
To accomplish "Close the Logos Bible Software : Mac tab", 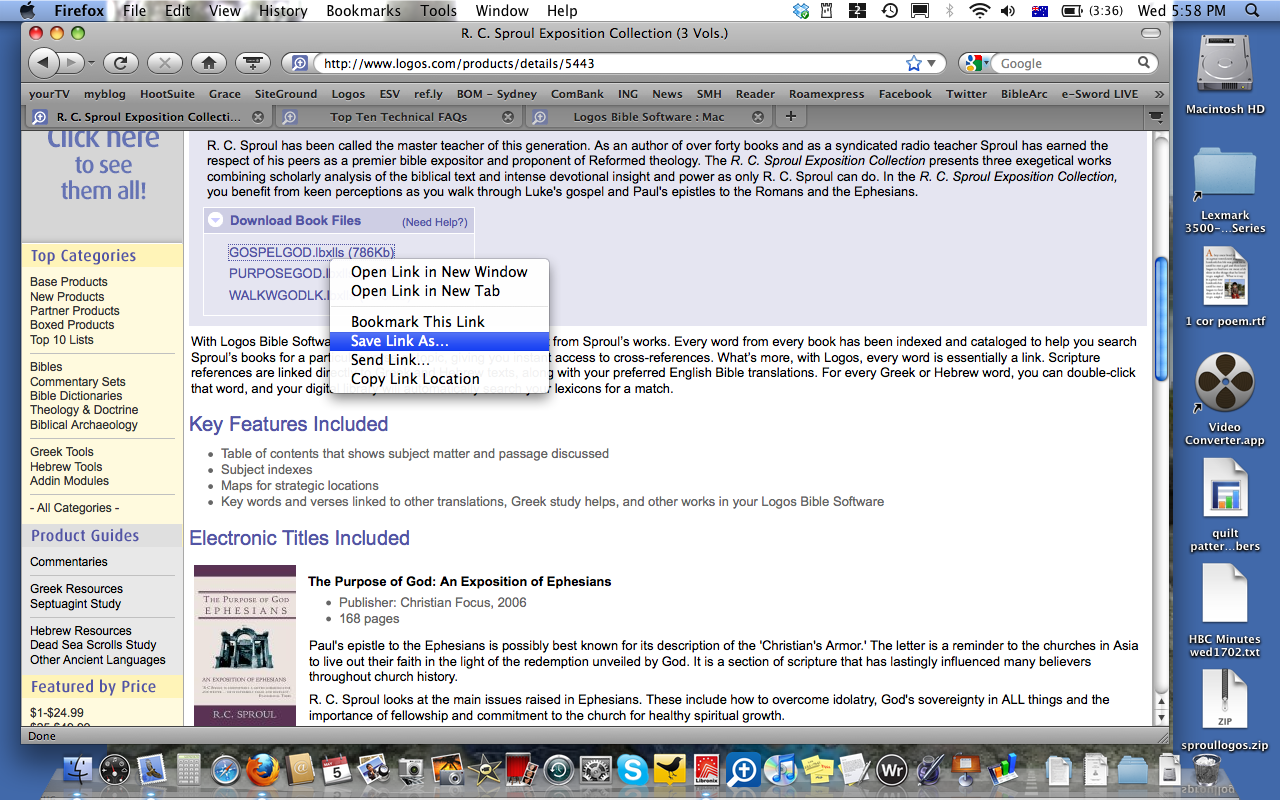I will [x=758, y=117].
